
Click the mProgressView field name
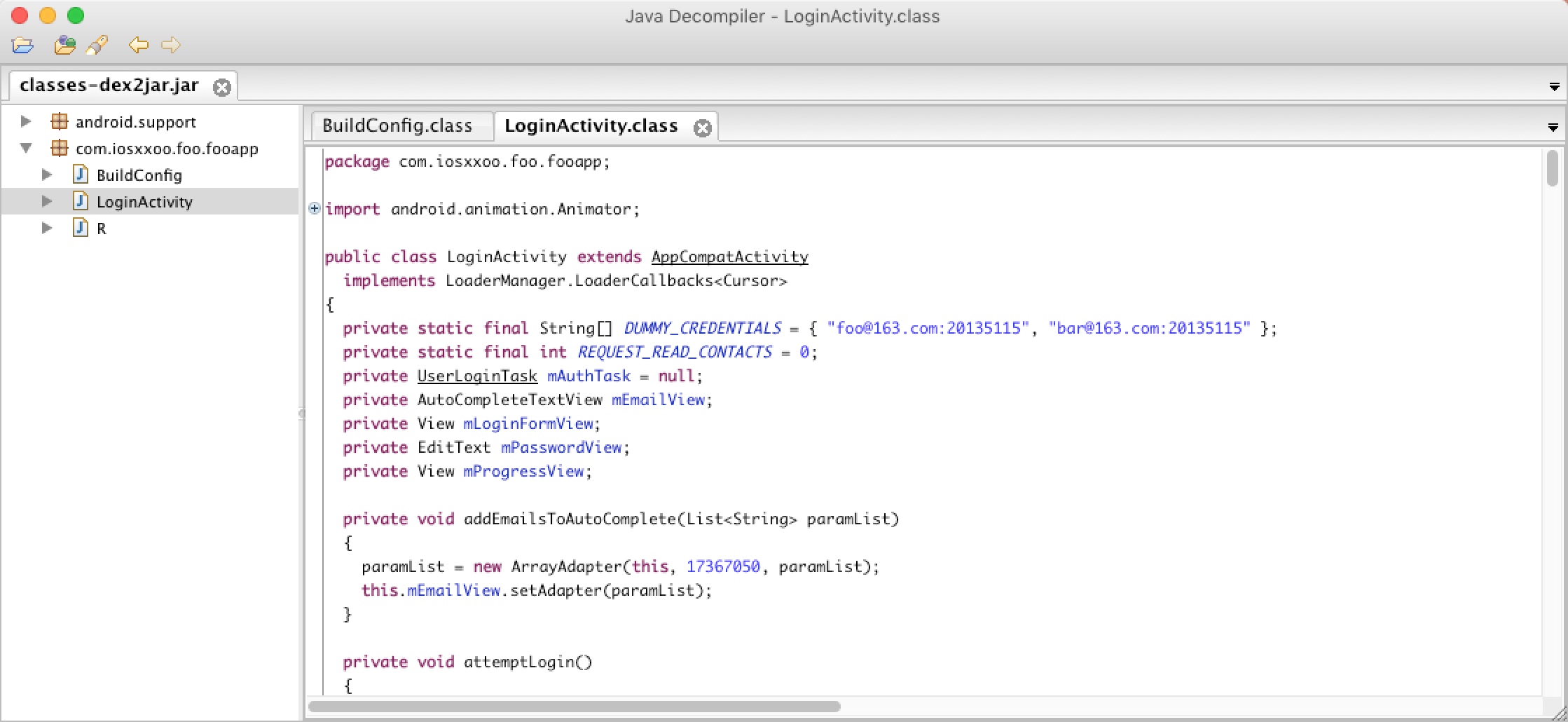pos(523,471)
